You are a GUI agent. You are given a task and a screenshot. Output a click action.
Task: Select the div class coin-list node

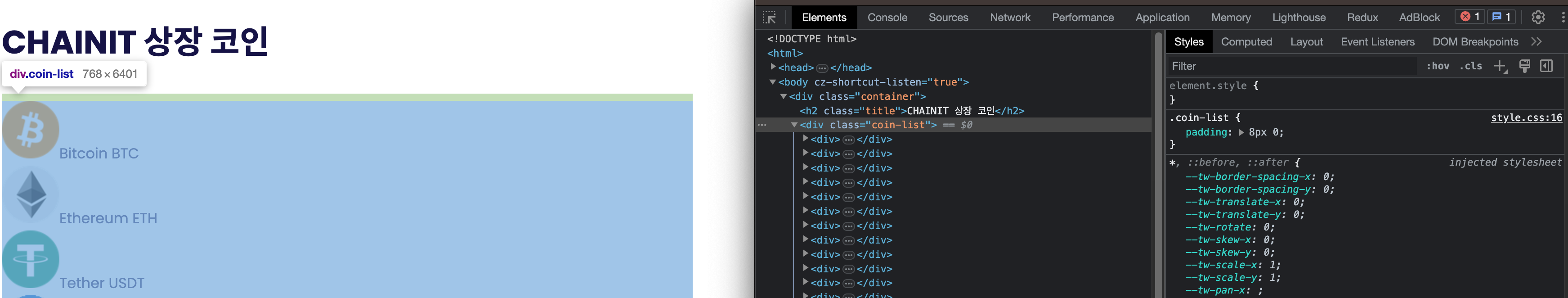(868, 125)
